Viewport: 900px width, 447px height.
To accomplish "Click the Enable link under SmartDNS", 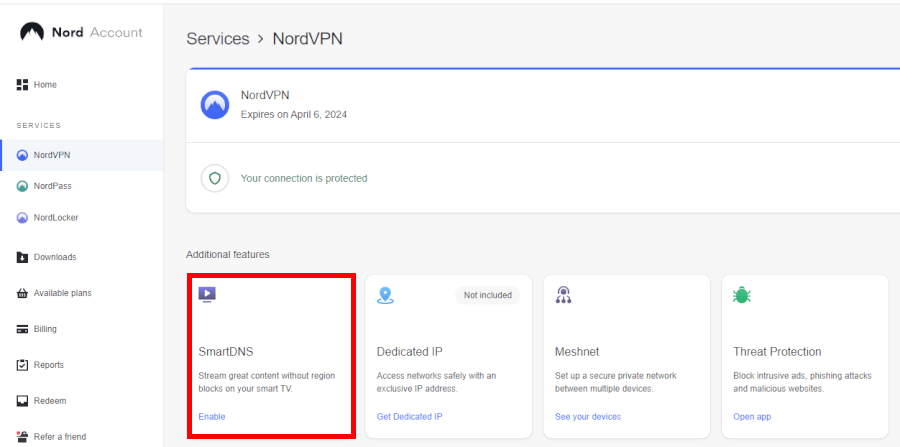I will click(x=212, y=417).
